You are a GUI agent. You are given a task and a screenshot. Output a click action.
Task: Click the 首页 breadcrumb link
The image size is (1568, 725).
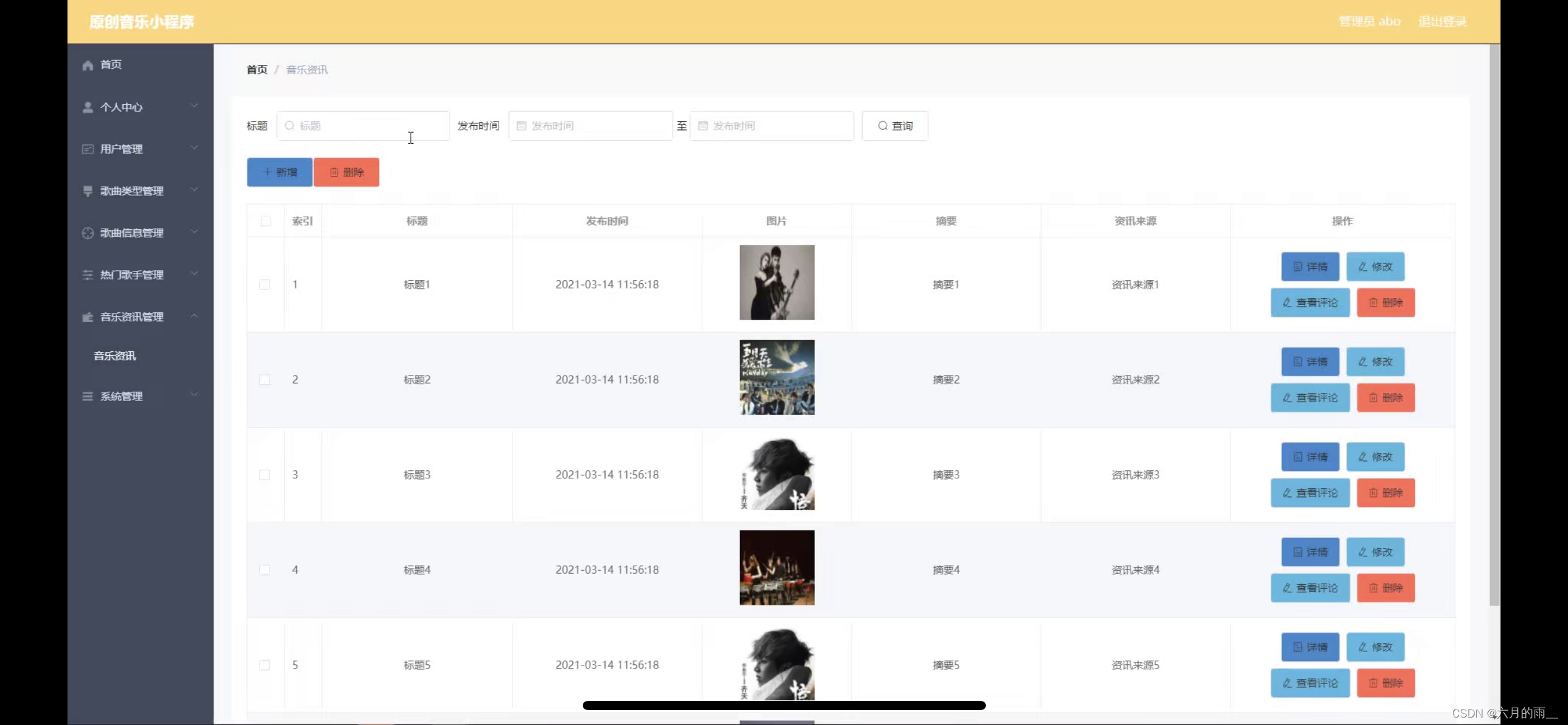256,69
